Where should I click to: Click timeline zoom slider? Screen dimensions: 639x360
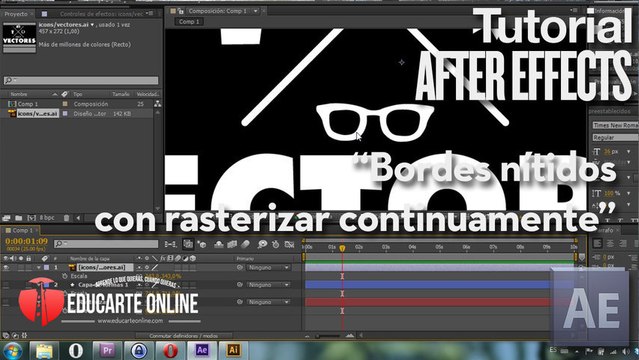coord(328,336)
